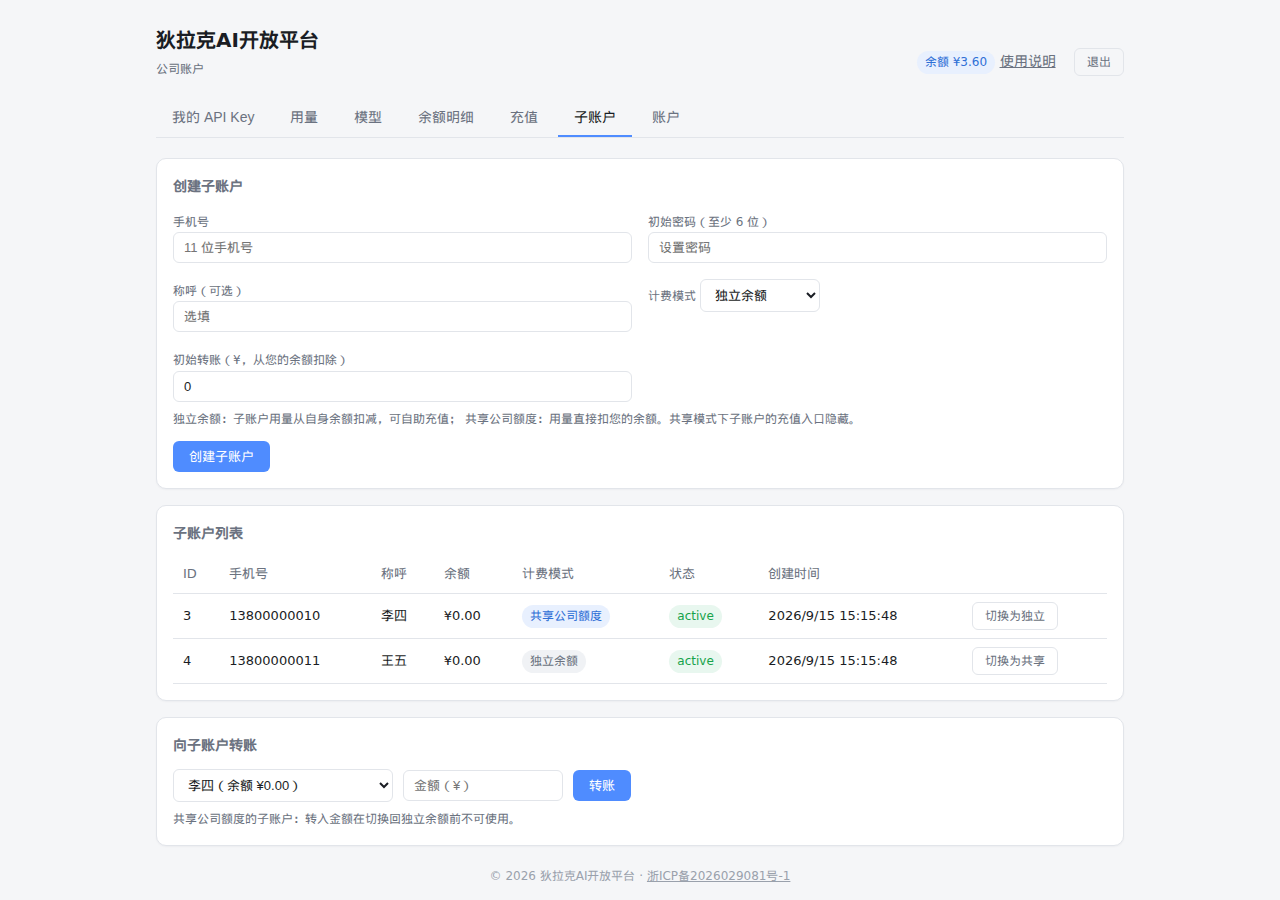Click the 狄拉克AI开放平台 page title
1280x900 pixels.
(238, 40)
